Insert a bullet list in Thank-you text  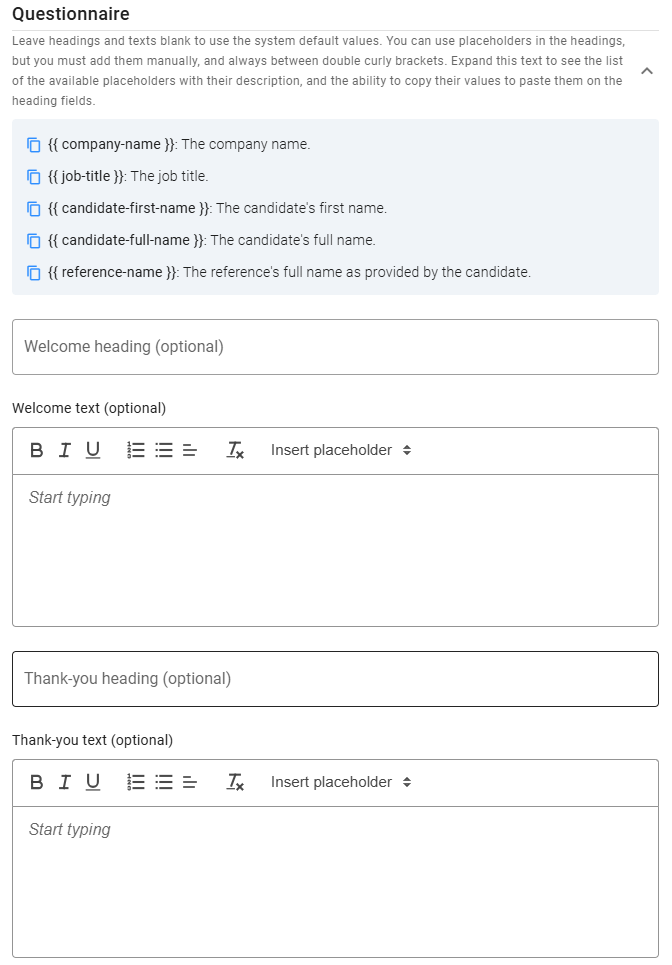pyautogui.click(x=162, y=782)
